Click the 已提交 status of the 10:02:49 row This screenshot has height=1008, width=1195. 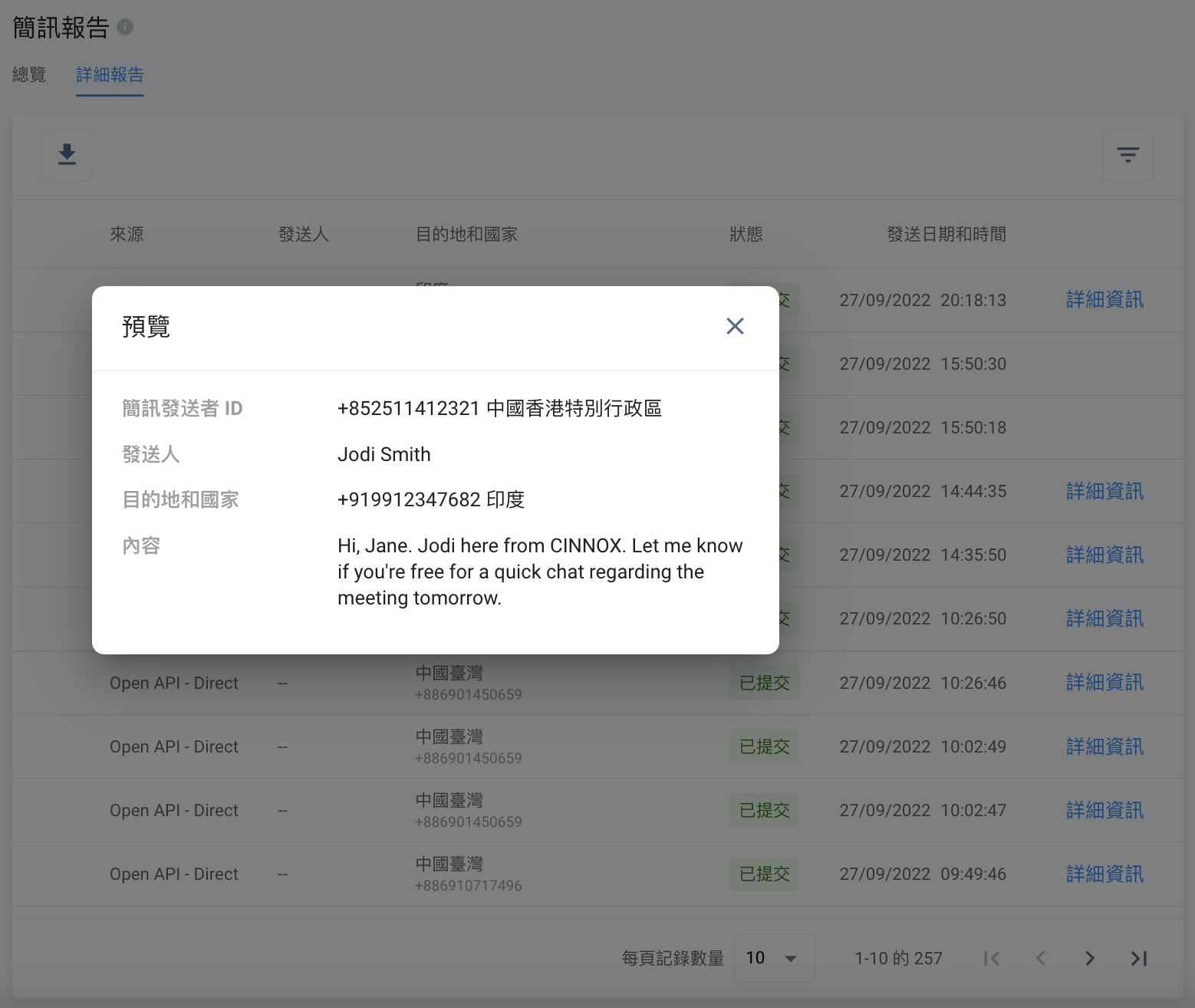[764, 746]
